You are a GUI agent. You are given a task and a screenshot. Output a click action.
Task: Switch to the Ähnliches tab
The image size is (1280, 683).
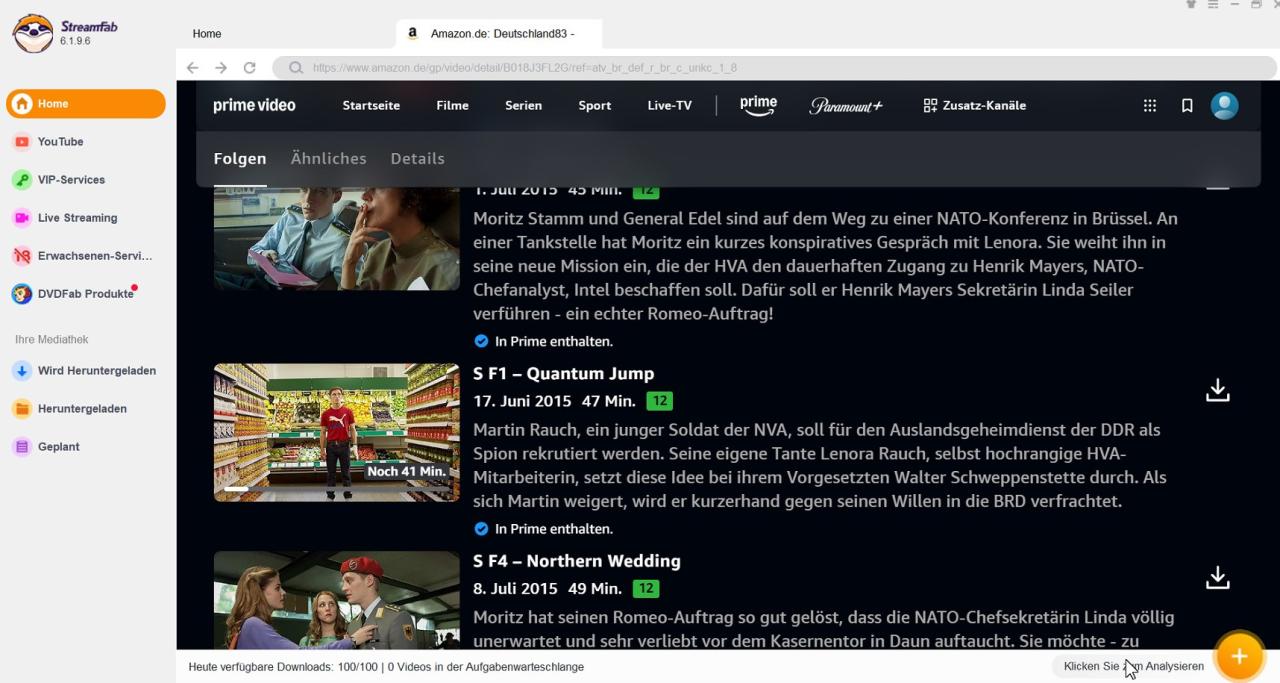tap(328, 158)
